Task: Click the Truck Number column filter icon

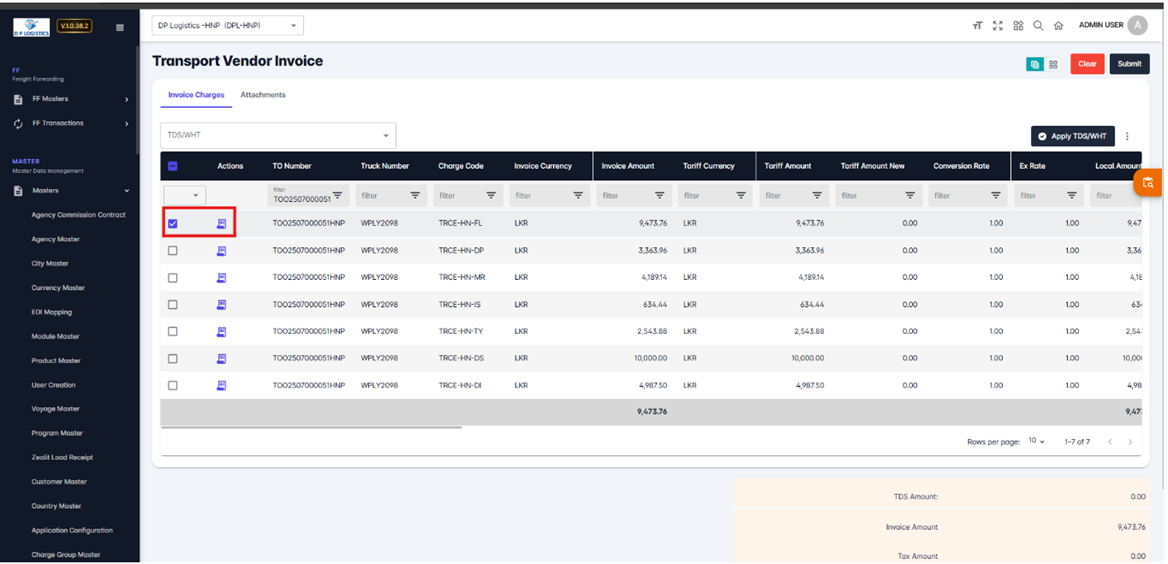Action: point(415,196)
